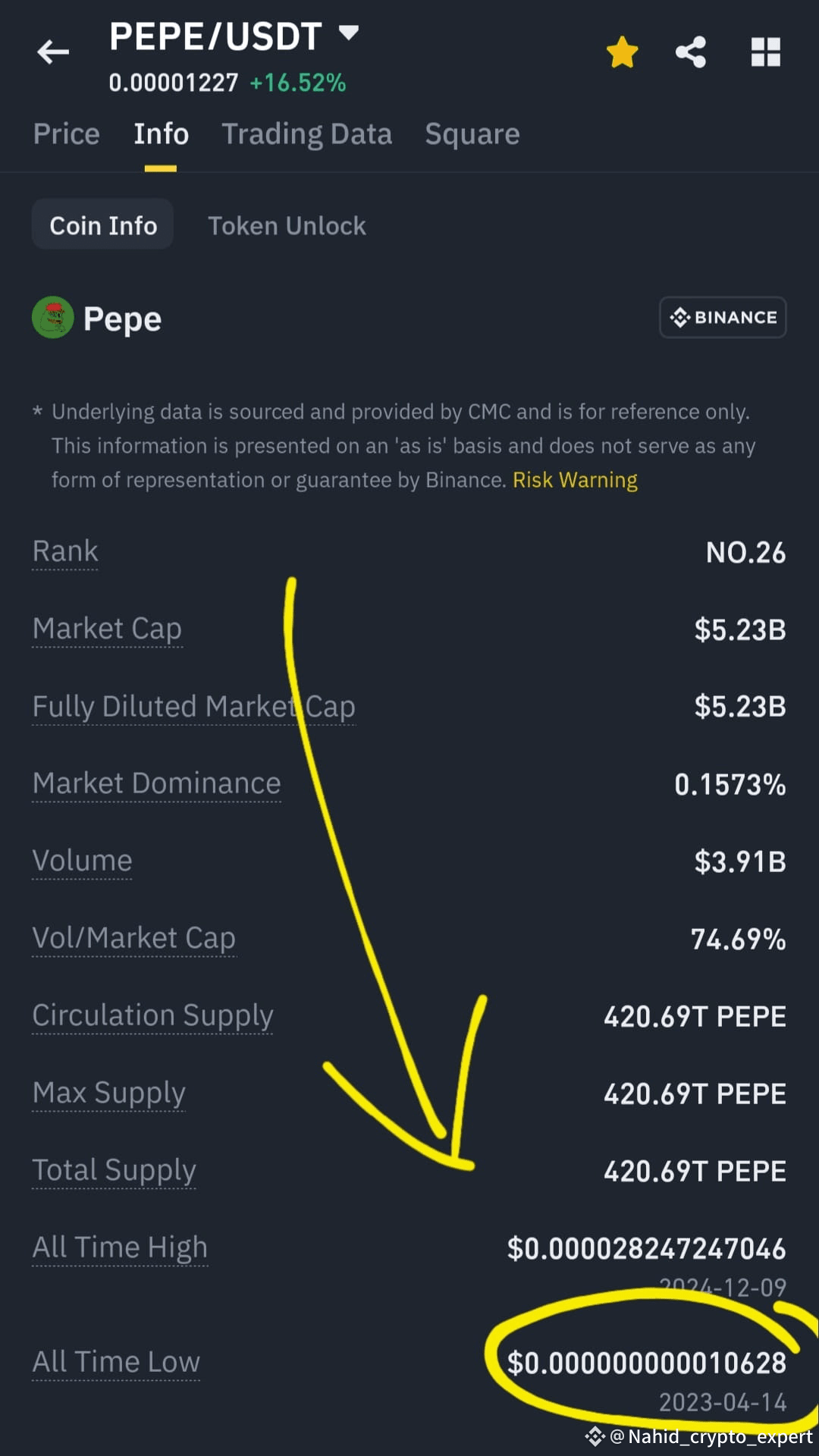Tap the Circulation Supply label
Image resolution: width=819 pixels, height=1456 pixels.
click(x=152, y=1015)
